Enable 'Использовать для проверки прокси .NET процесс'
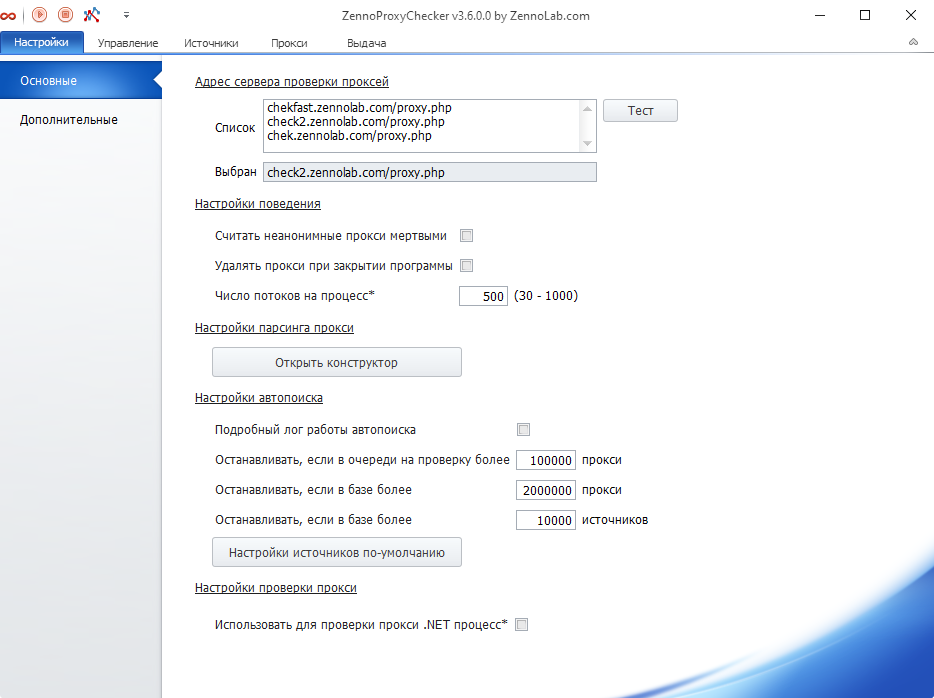The height and width of the screenshot is (698, 934). tap(521, 623)
